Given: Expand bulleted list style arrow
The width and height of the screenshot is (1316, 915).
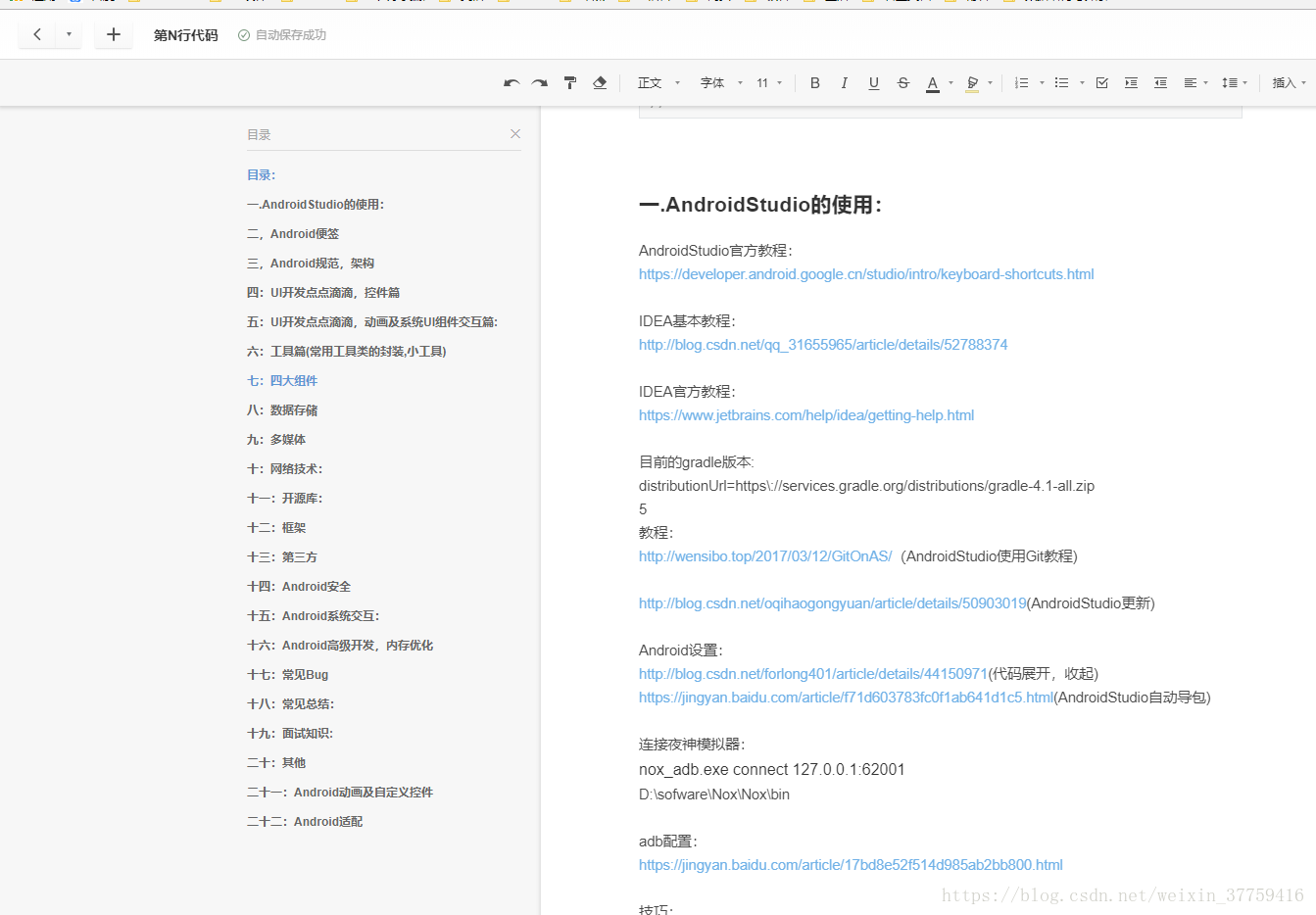Looking at the screenshot, I should coord(1082,83).
